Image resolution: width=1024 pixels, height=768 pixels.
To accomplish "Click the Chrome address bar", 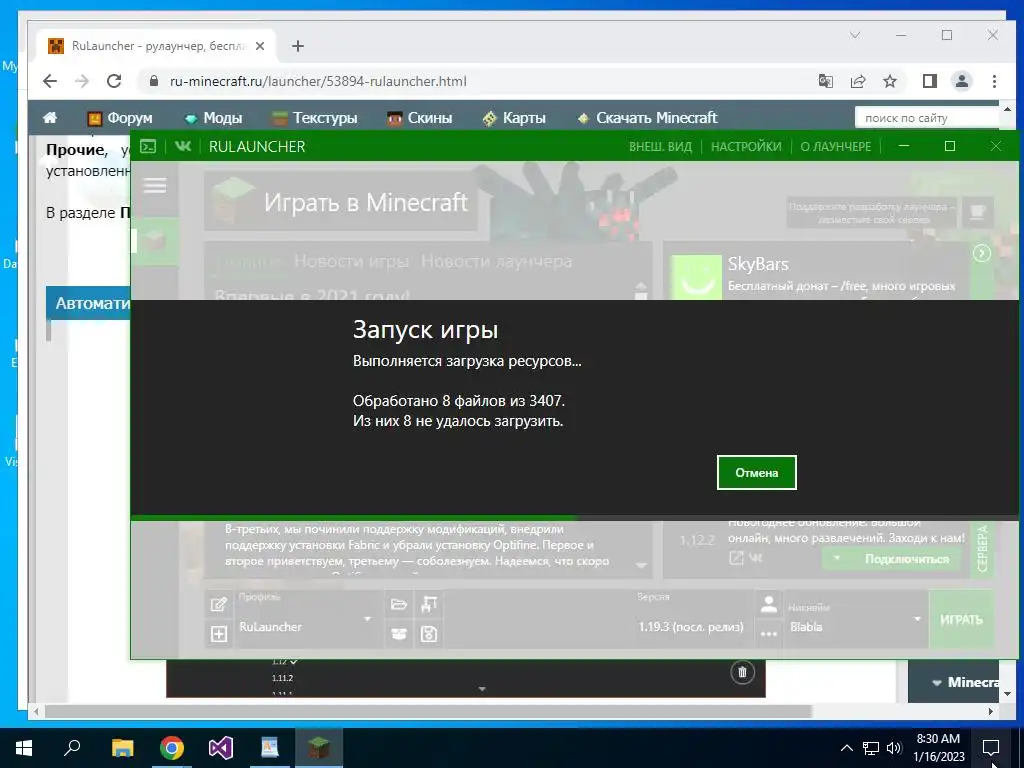I will 477,81.
